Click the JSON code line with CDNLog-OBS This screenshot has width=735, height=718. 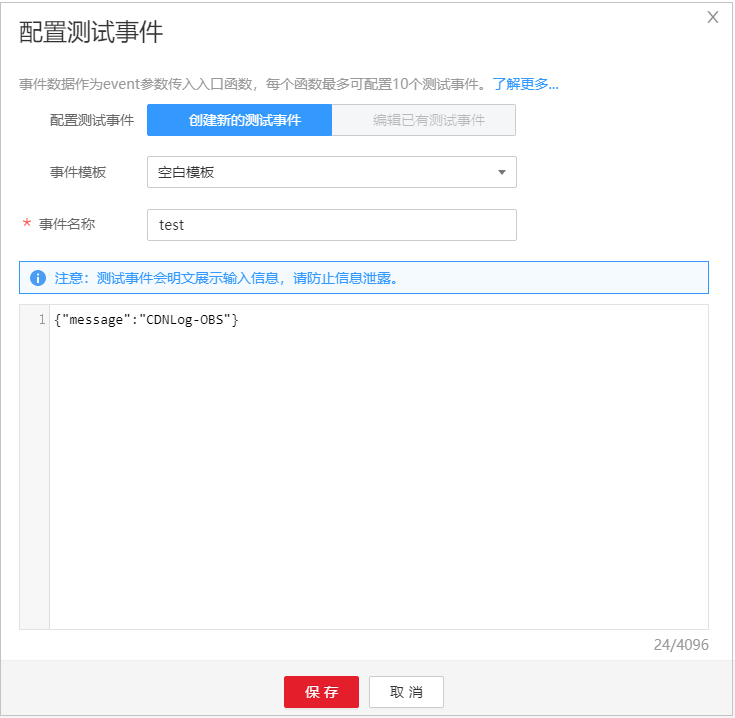click(146, 320)
